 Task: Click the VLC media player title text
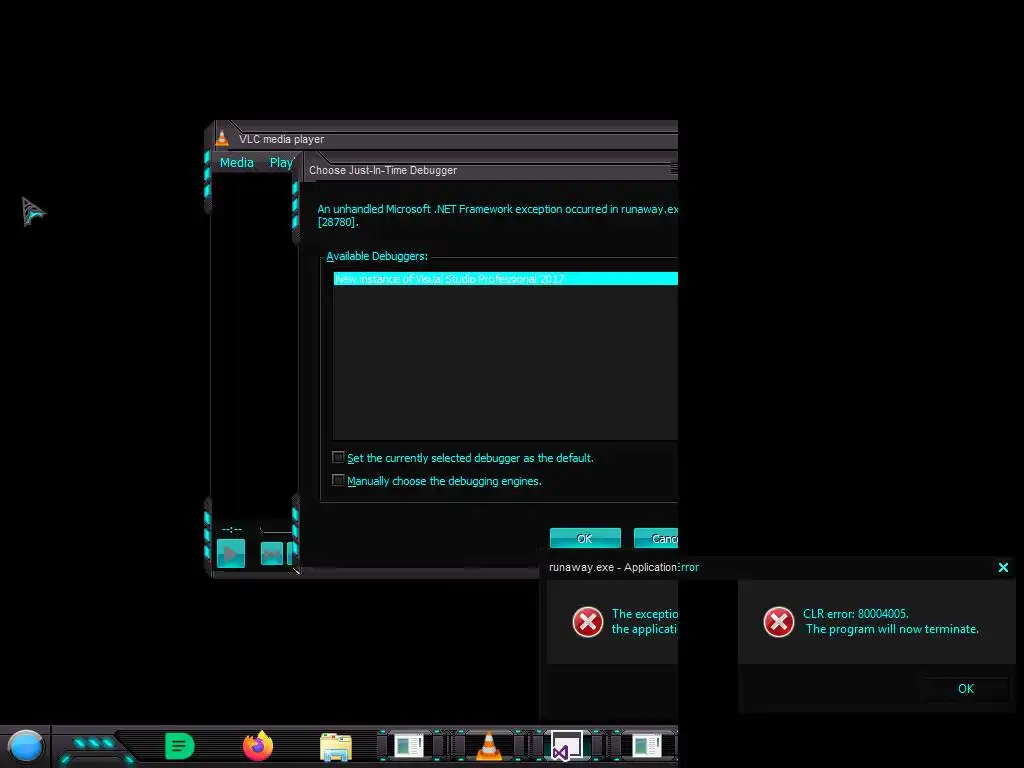pos(281,139)
